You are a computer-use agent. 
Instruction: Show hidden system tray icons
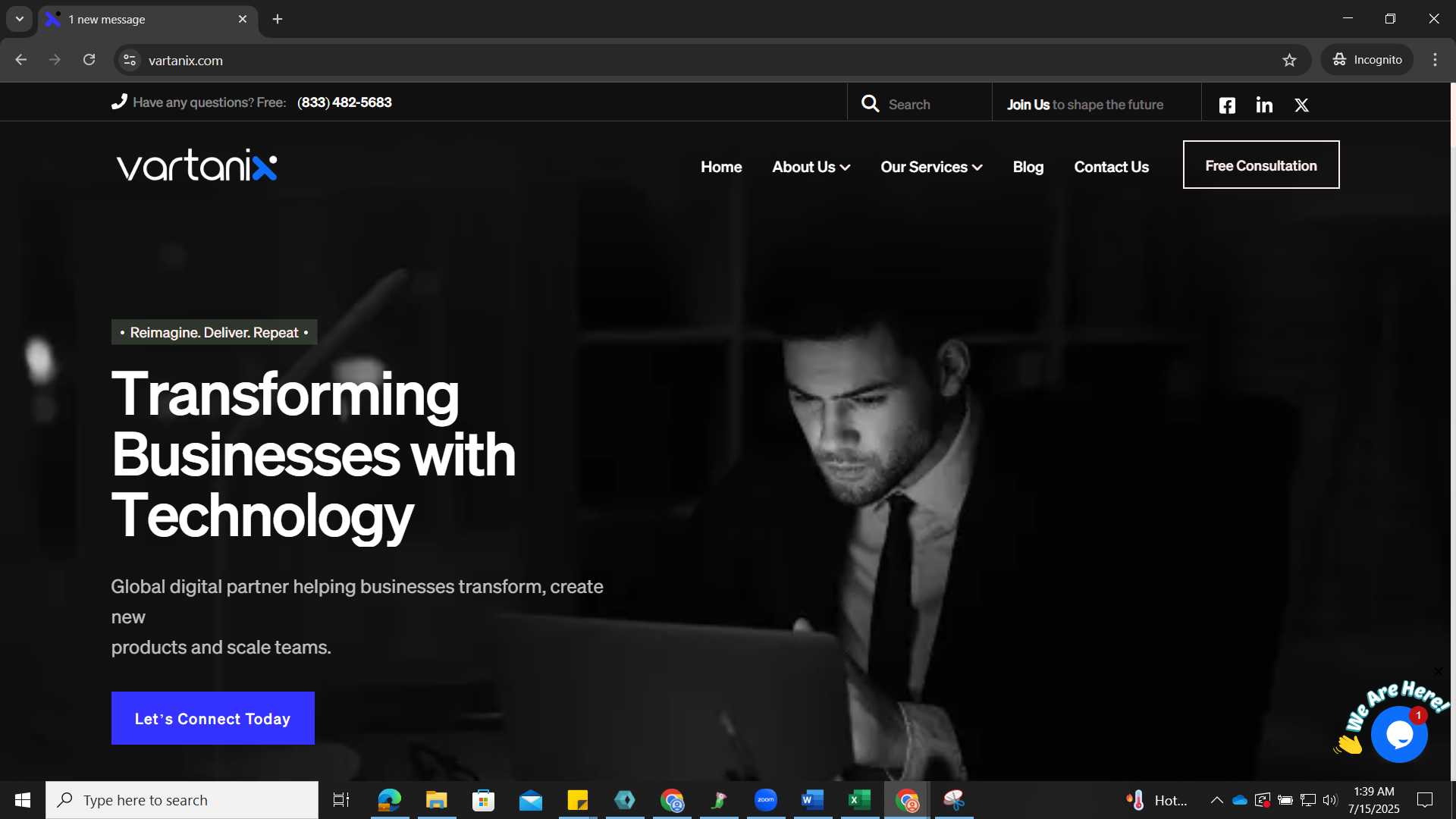[1216, 800]
